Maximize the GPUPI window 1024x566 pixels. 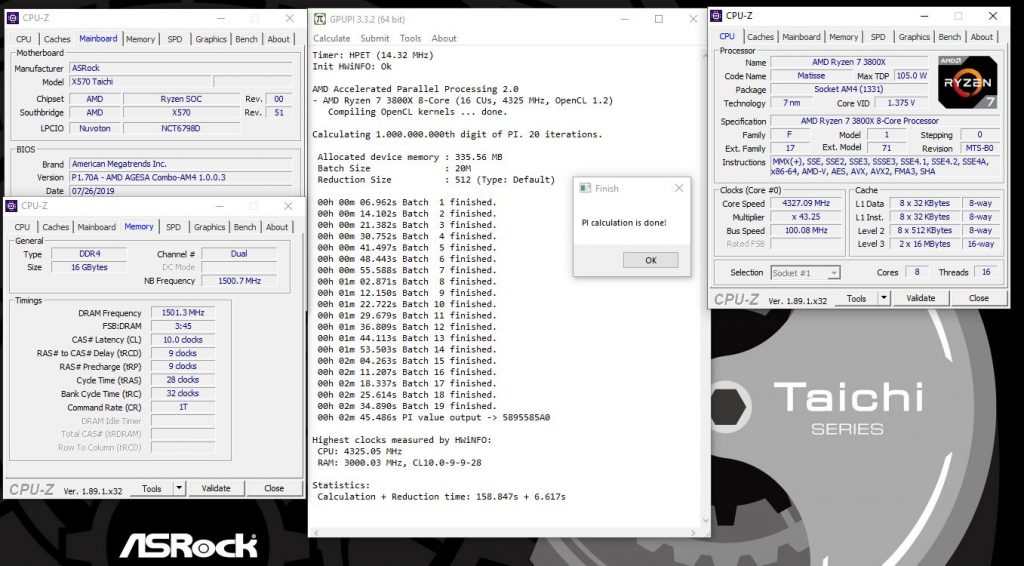click(x=659, y=19)
